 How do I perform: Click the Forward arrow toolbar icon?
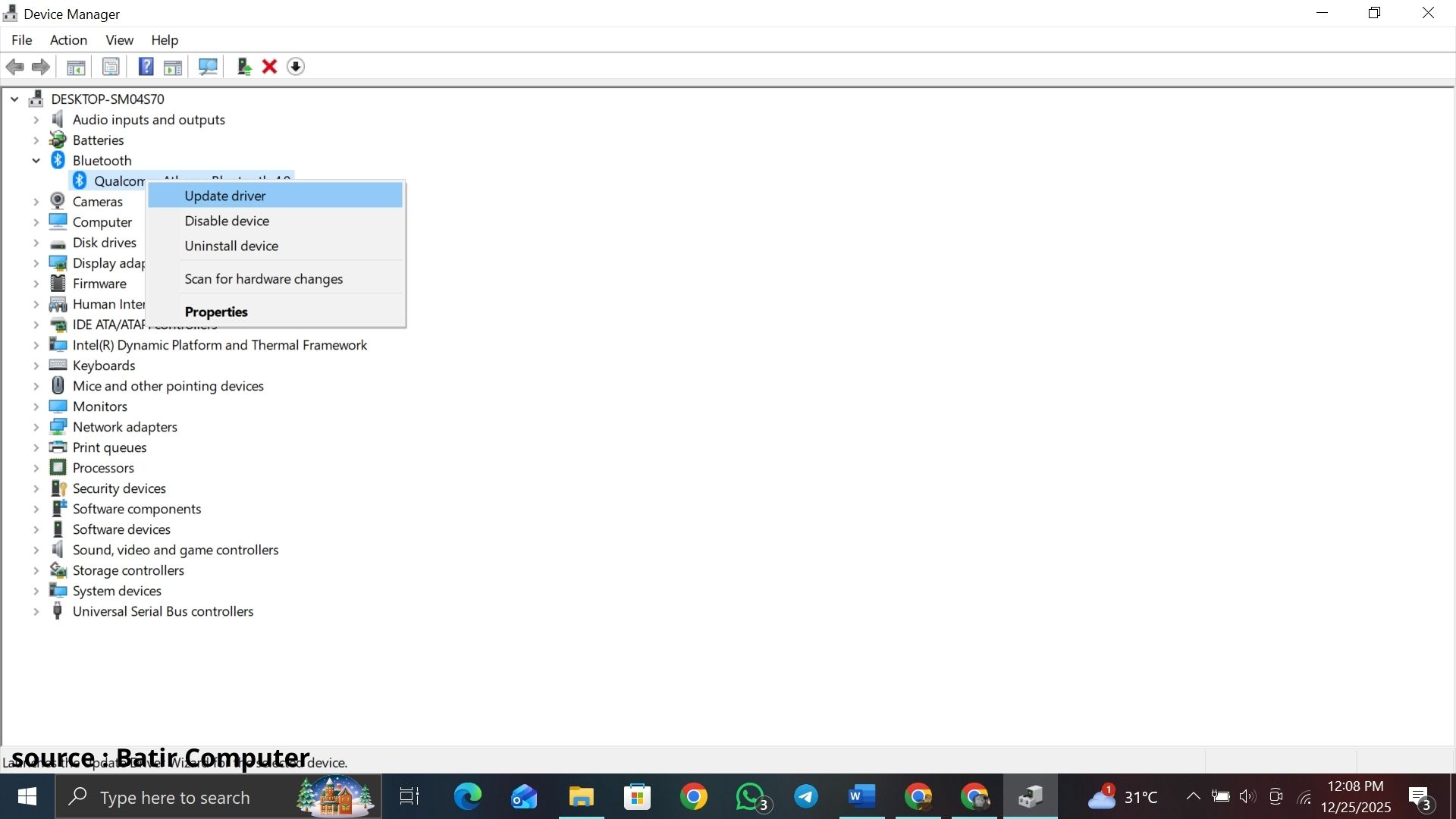click(x=41, y=67)
